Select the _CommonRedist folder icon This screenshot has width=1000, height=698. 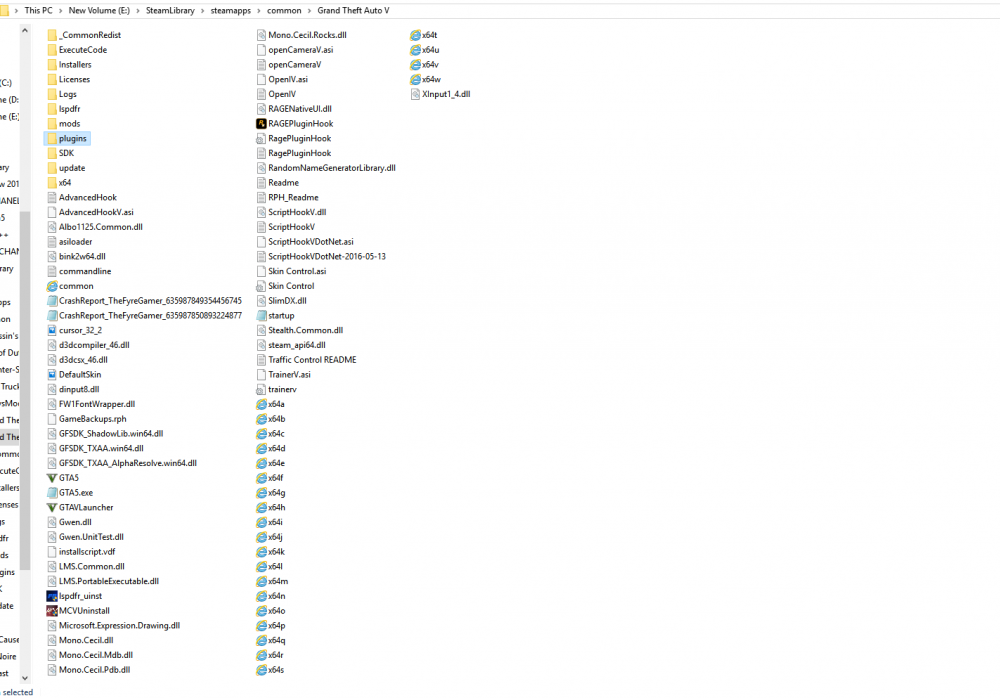tap(52, 35)
